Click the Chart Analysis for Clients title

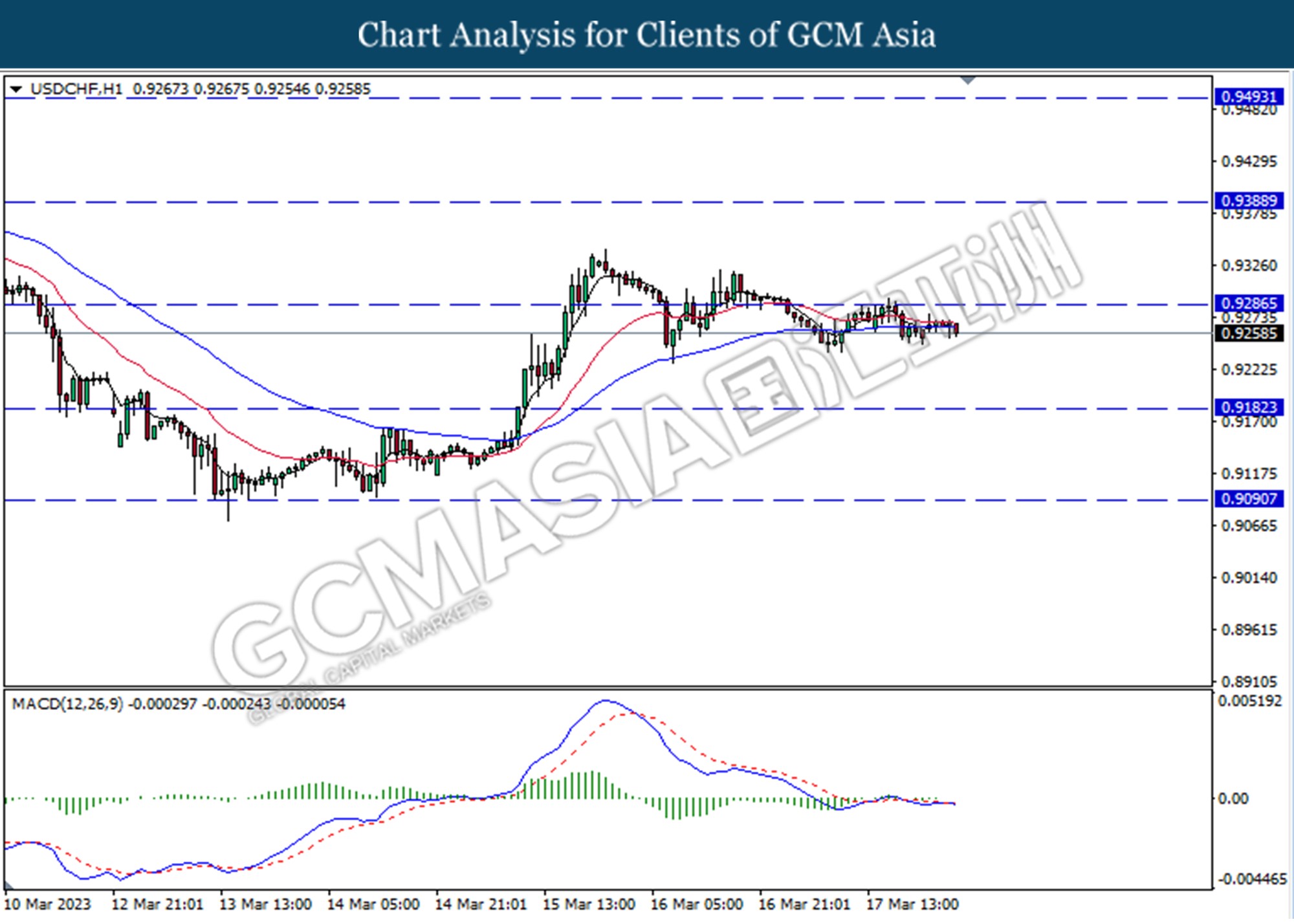(x=647, y=35)
